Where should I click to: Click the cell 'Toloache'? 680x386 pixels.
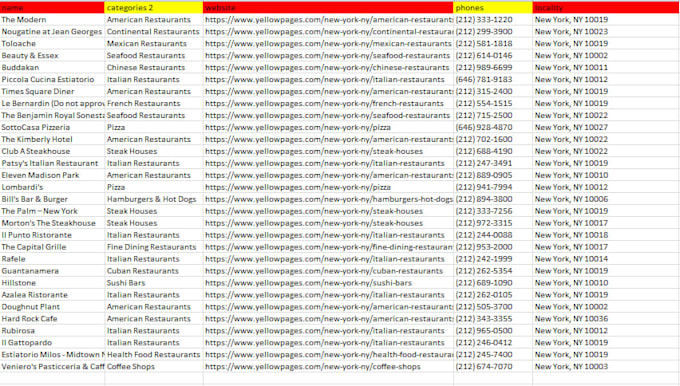pos(52,43)
